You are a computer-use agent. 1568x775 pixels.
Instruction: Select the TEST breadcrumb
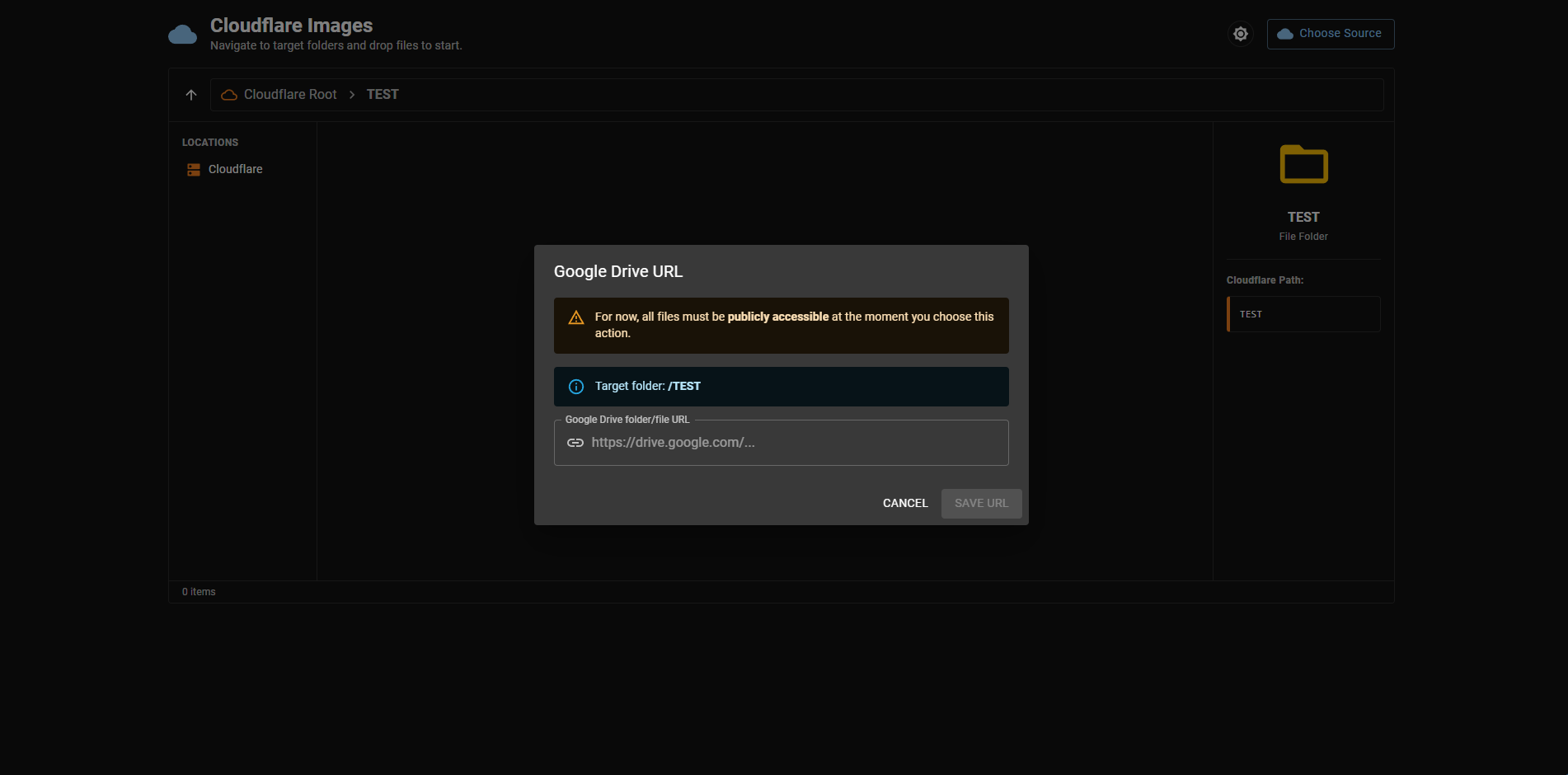pyautogui.click(x=383, y=95)
